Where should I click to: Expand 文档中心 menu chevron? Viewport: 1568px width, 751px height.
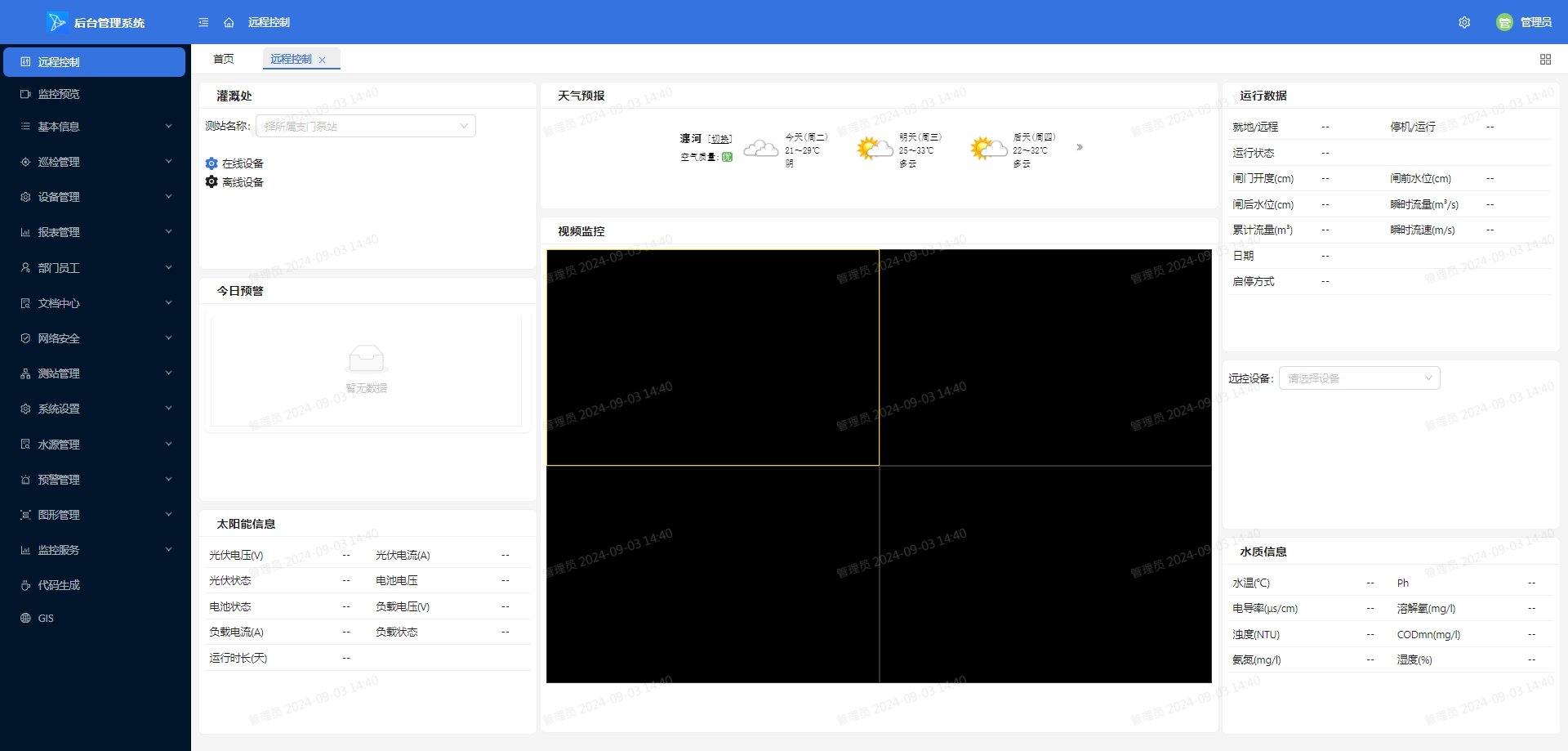[168, 302]
